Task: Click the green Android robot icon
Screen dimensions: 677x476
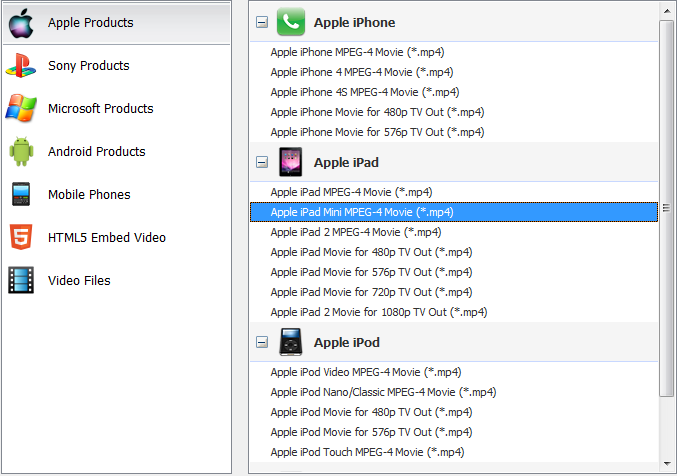Action: 21,152
